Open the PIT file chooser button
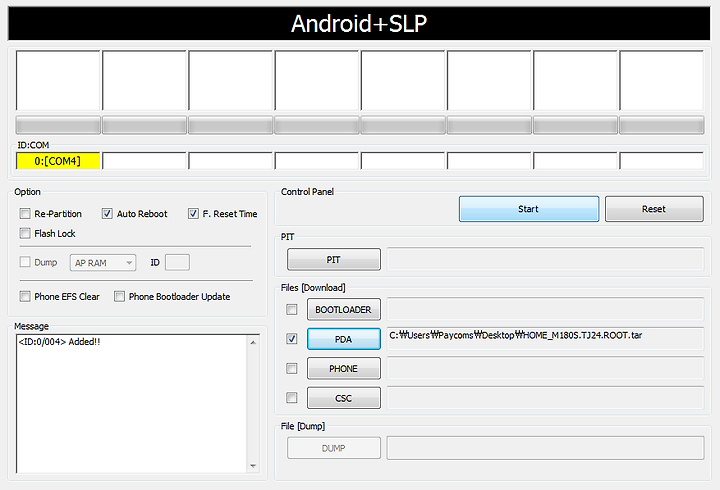 tap(334, 259)
